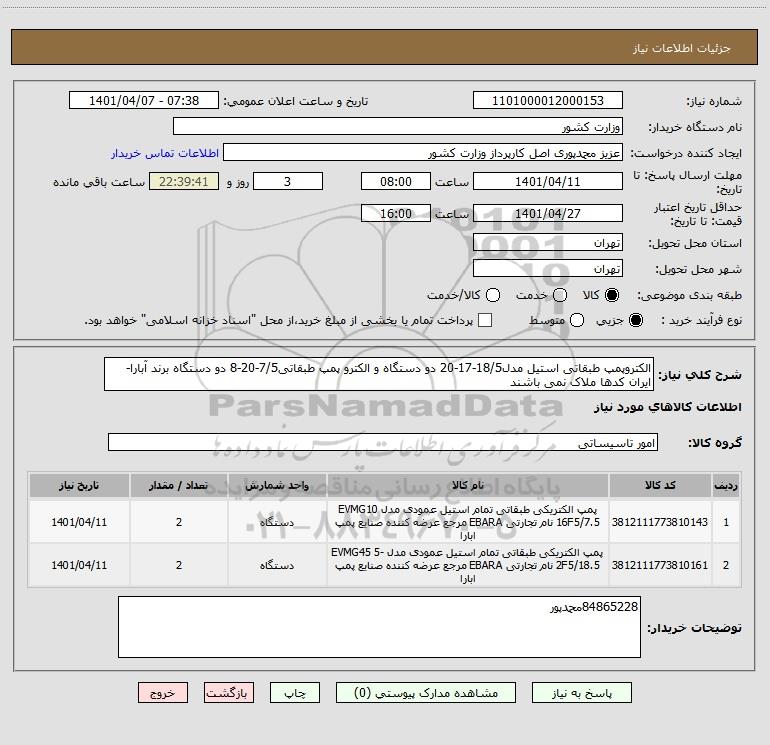
Task: Click the شرح کلی نیاز description box
Action: pyautogui.click(x=379, y=375)
